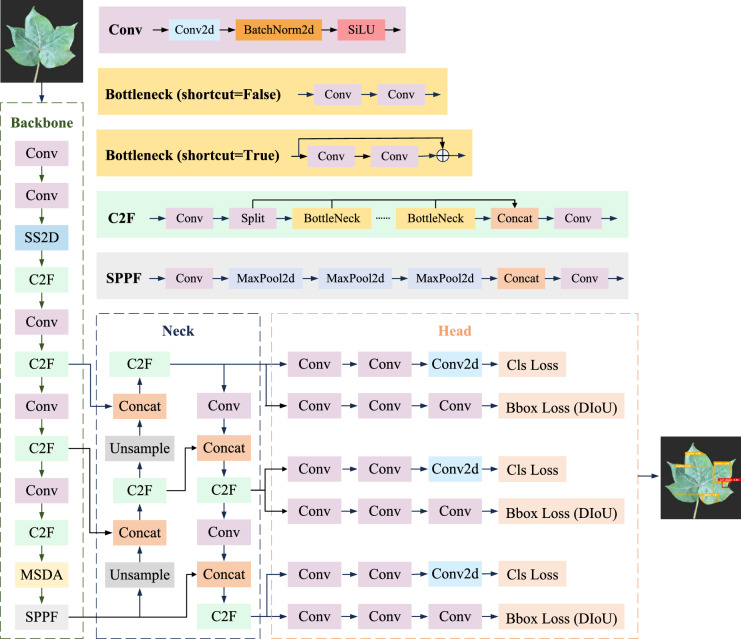Click the dotted ellipsis between BottleNeck blocks
Screen dimensions: 741x639
pyautogui.click(x=383, y=218)
